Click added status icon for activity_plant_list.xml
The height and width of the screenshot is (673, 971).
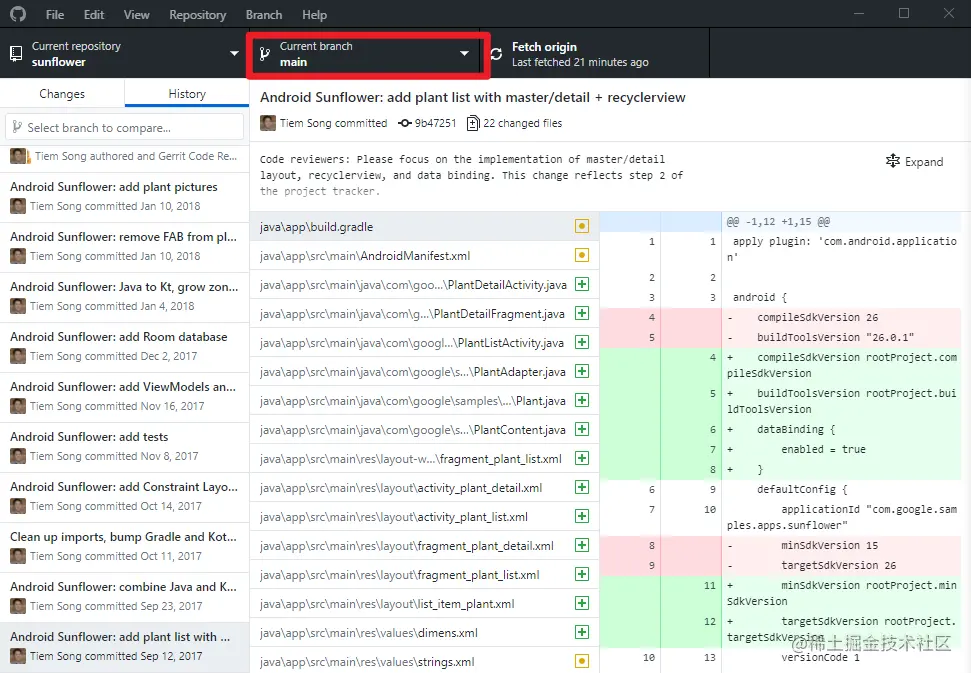coord(581,516)
